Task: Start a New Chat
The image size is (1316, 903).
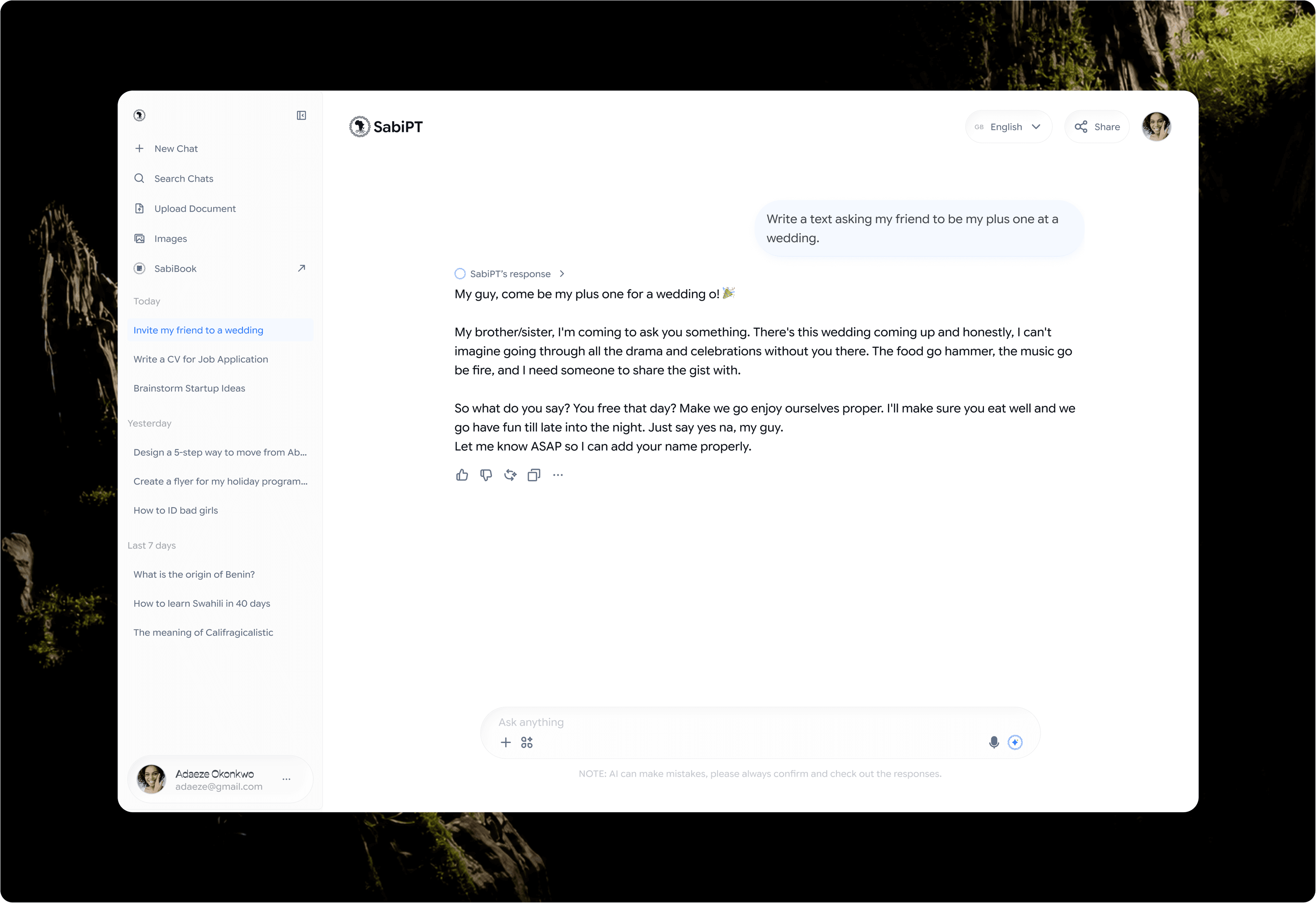Action: click(x=220, y=148)
